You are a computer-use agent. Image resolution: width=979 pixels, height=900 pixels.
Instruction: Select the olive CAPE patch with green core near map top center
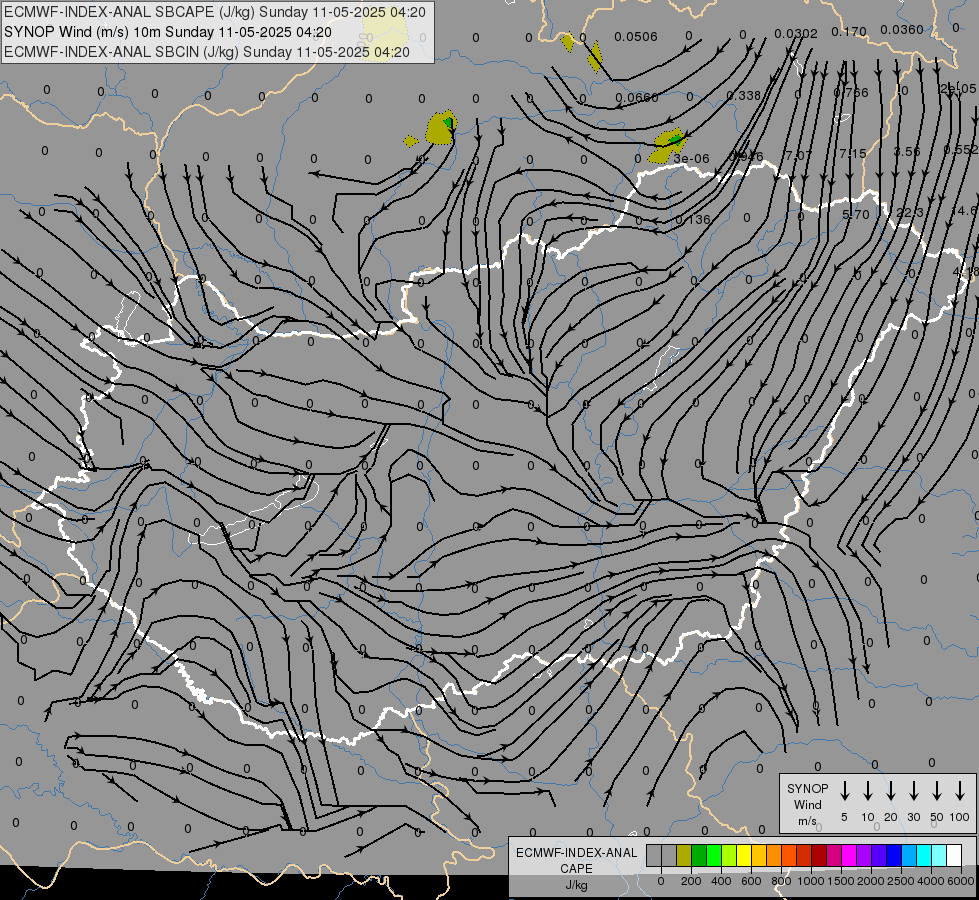441,127
